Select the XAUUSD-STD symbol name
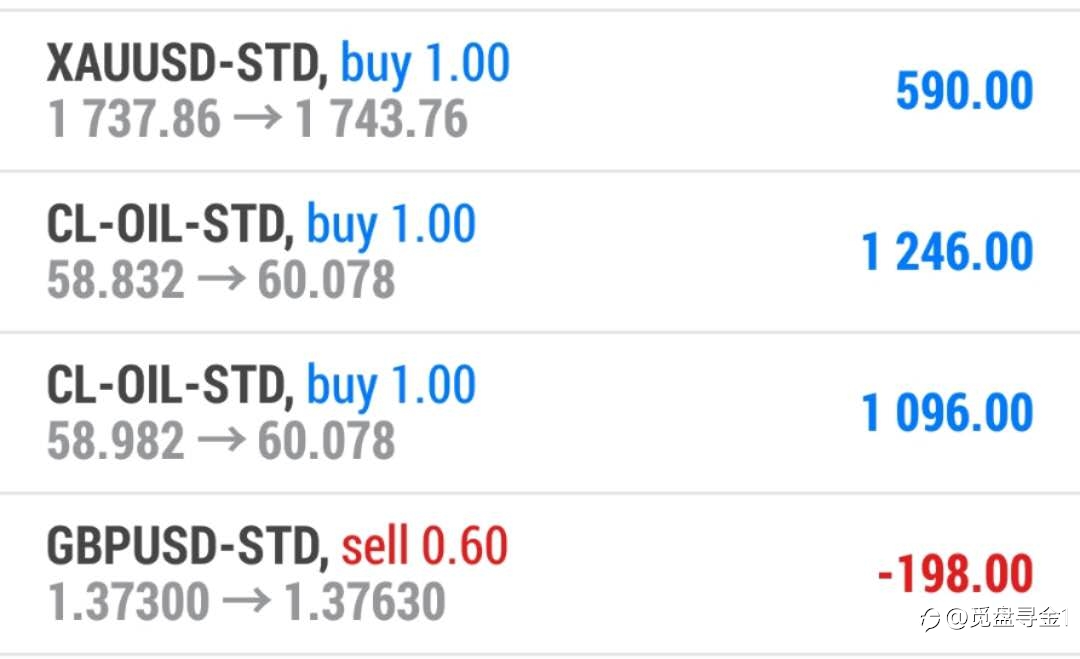 click(187, 63)
